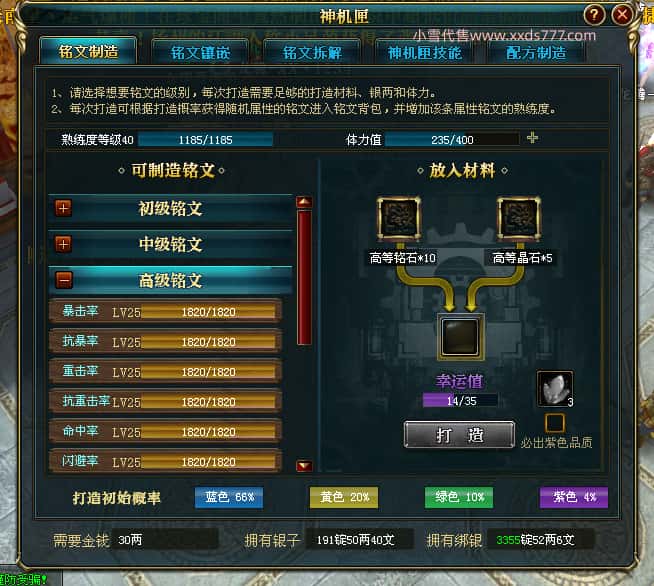Switch to the 铭文镶嵌 tab
The image size is (654, 586).
[x=200, y=52]
